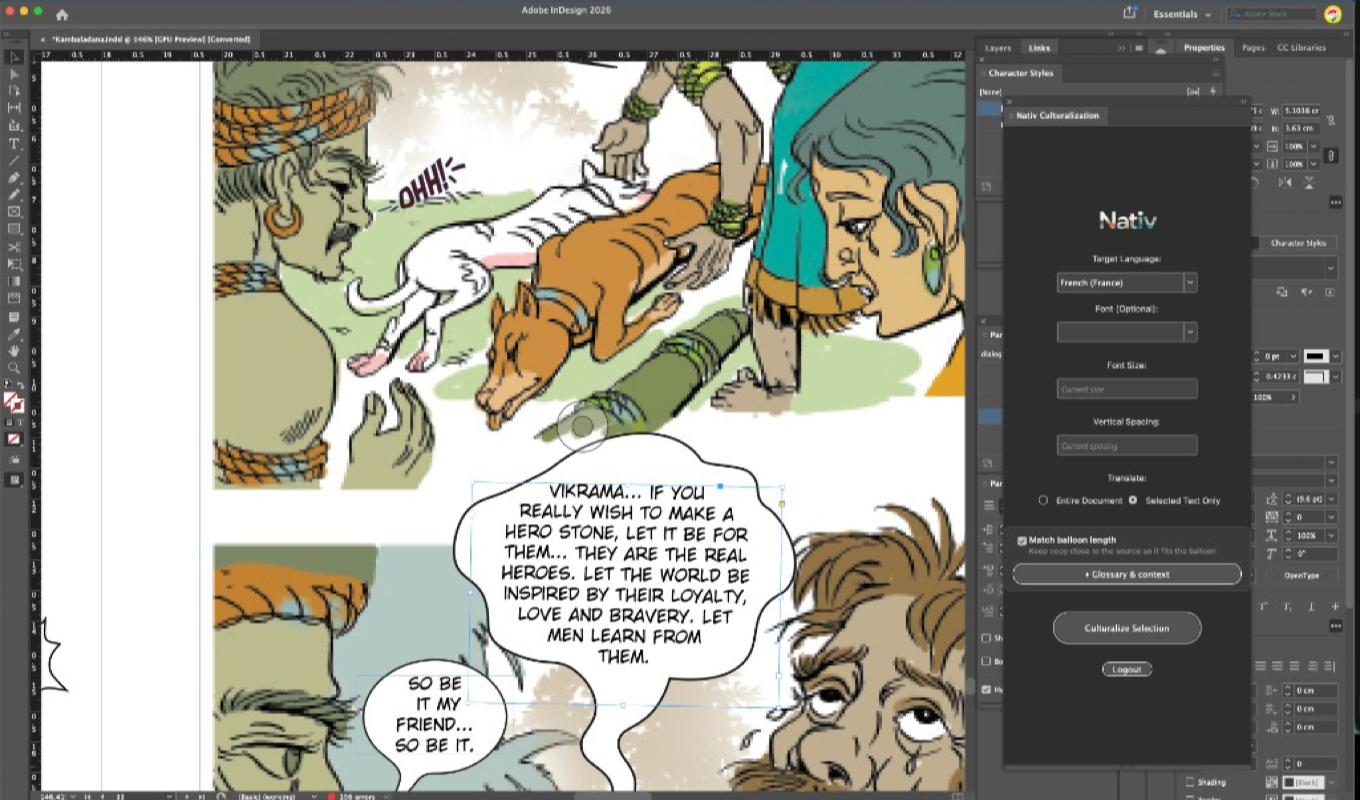Click the Share document icon
Screen dimensions: 1360x800
click(x=1130, y=13)
